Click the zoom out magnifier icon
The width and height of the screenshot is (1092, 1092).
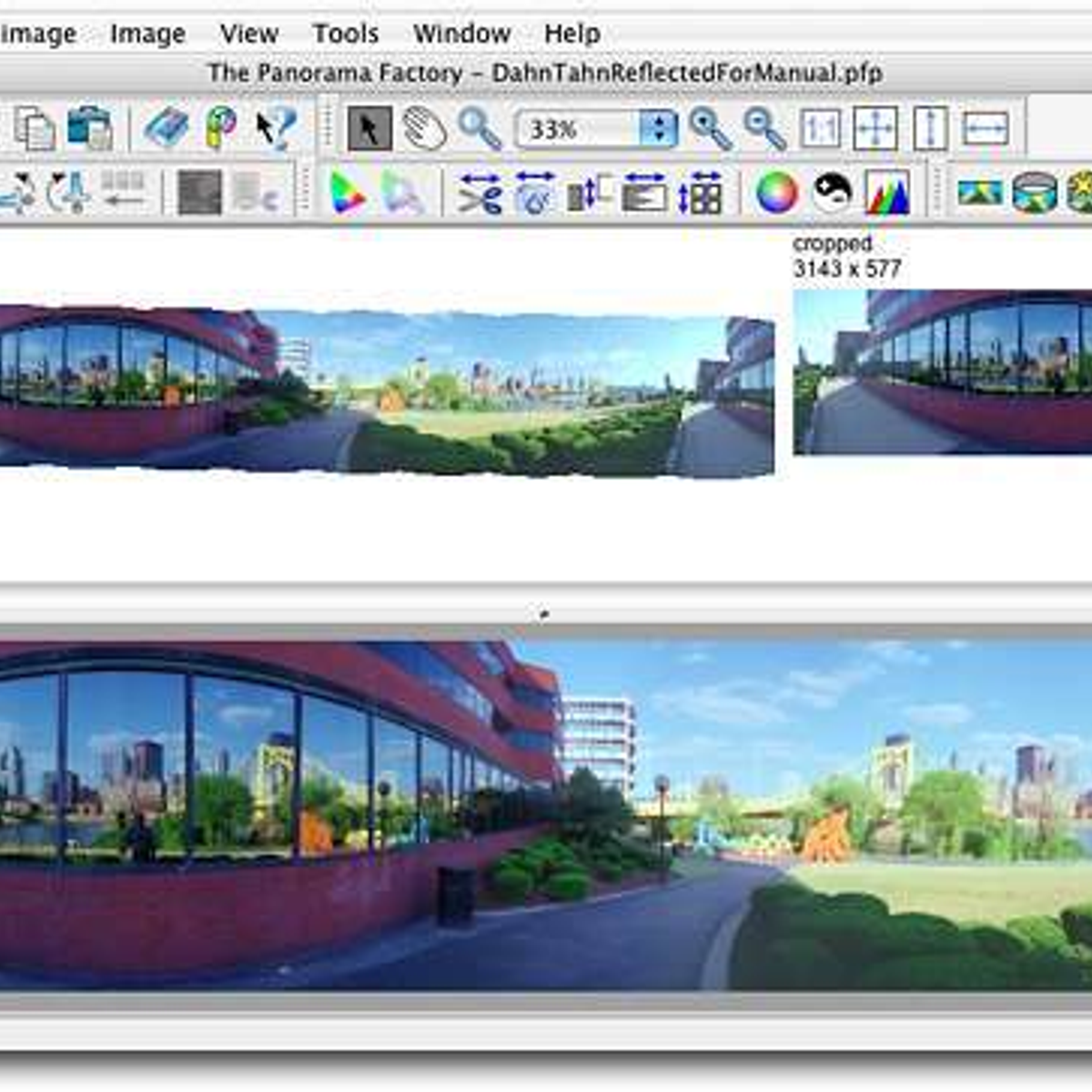764,128
